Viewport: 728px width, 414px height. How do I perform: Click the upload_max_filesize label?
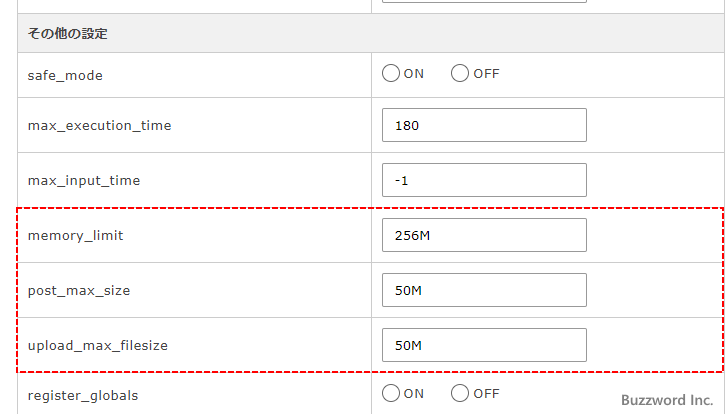[x=98, y=346]
